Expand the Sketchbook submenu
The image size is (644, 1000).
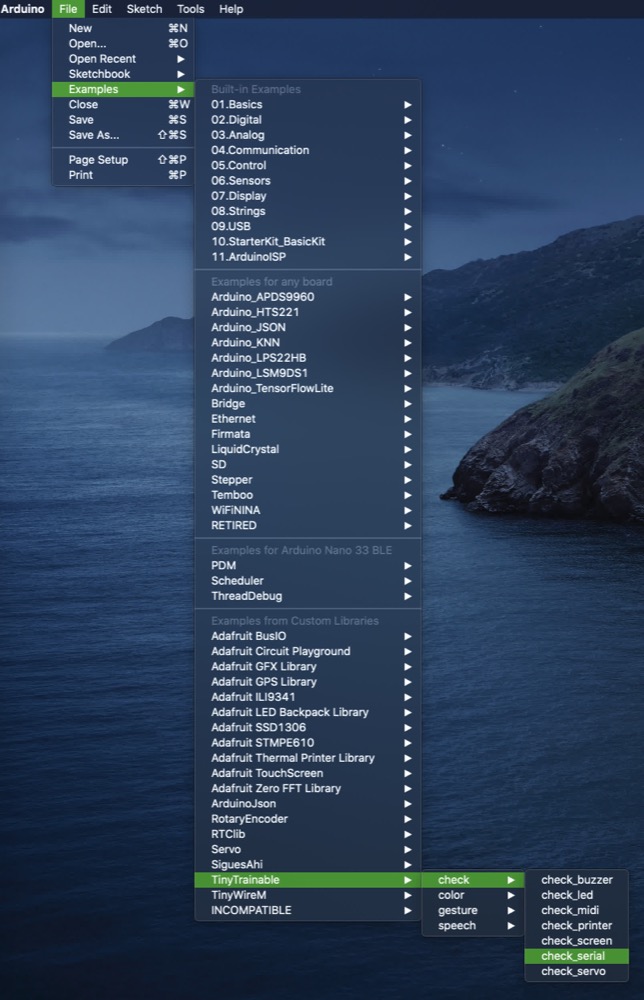click(99, 74)
